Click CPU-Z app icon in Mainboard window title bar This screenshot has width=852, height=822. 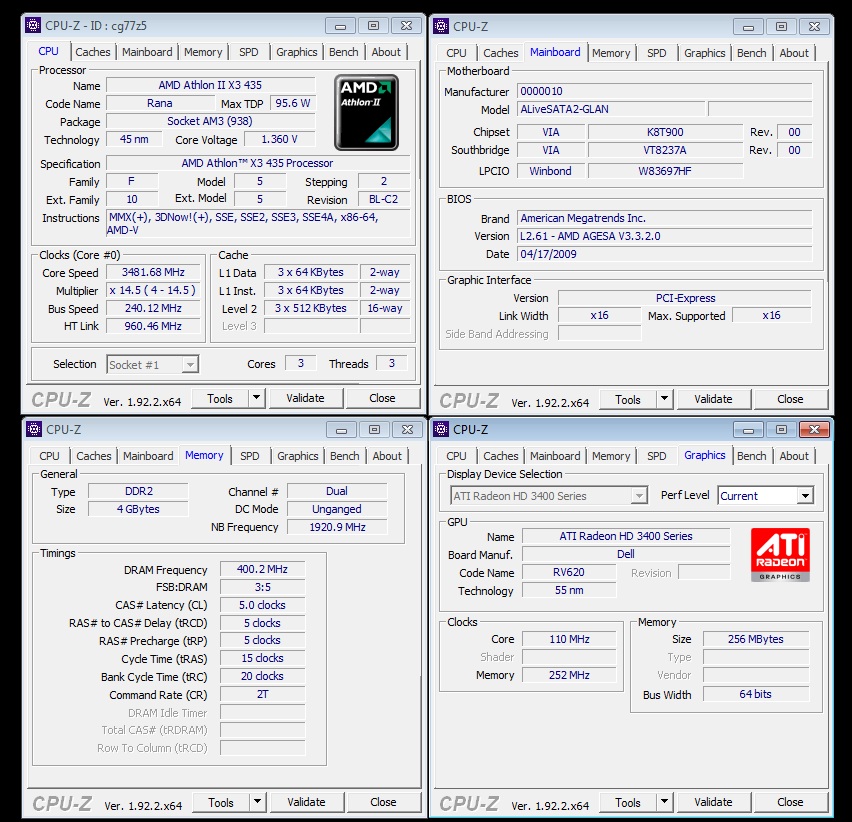click(441, 26)
